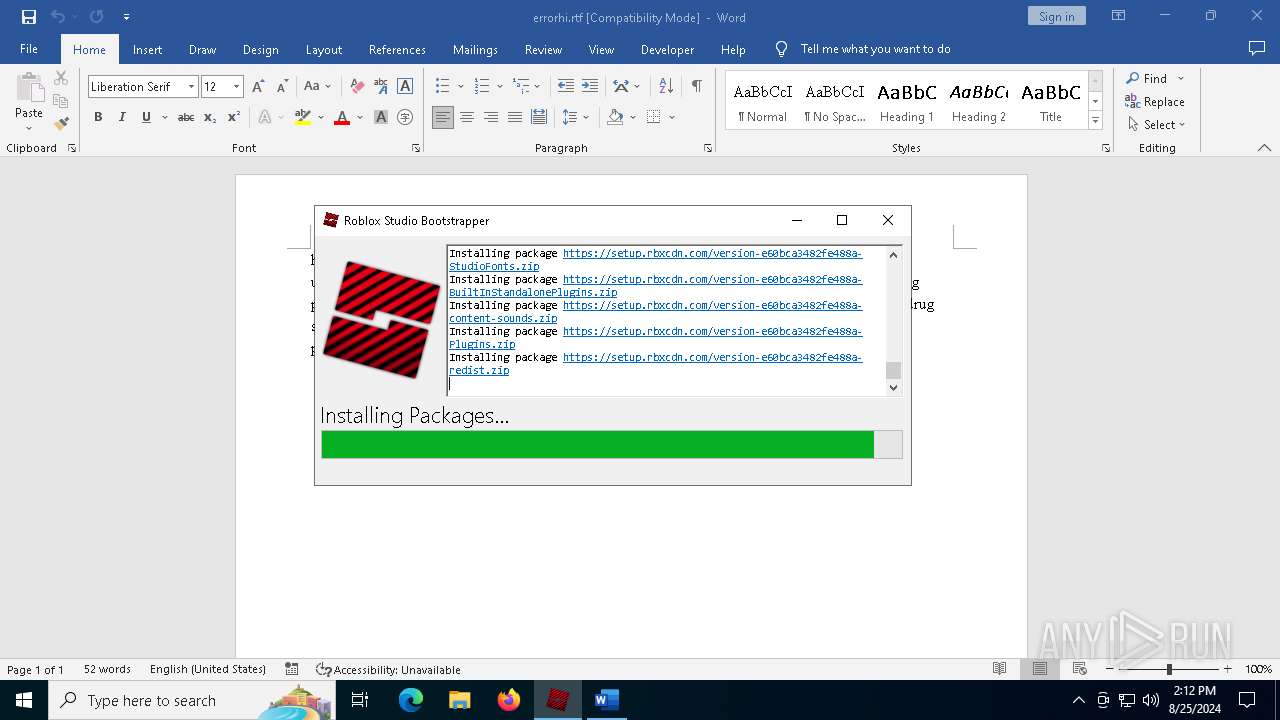The width and height of the screenshot is (1280, 720).
Task: Clear all formatting icon
Action: coord(357,86)
